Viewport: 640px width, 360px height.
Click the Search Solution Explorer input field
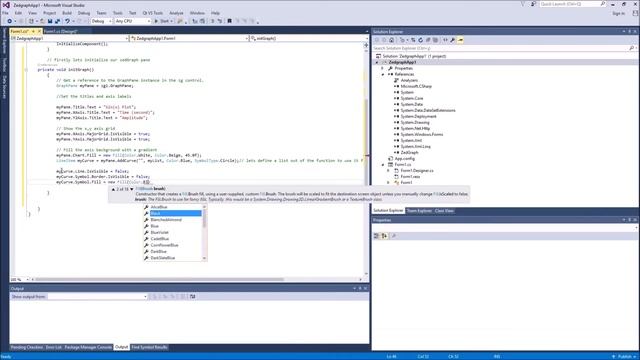(x=500, y=48)
